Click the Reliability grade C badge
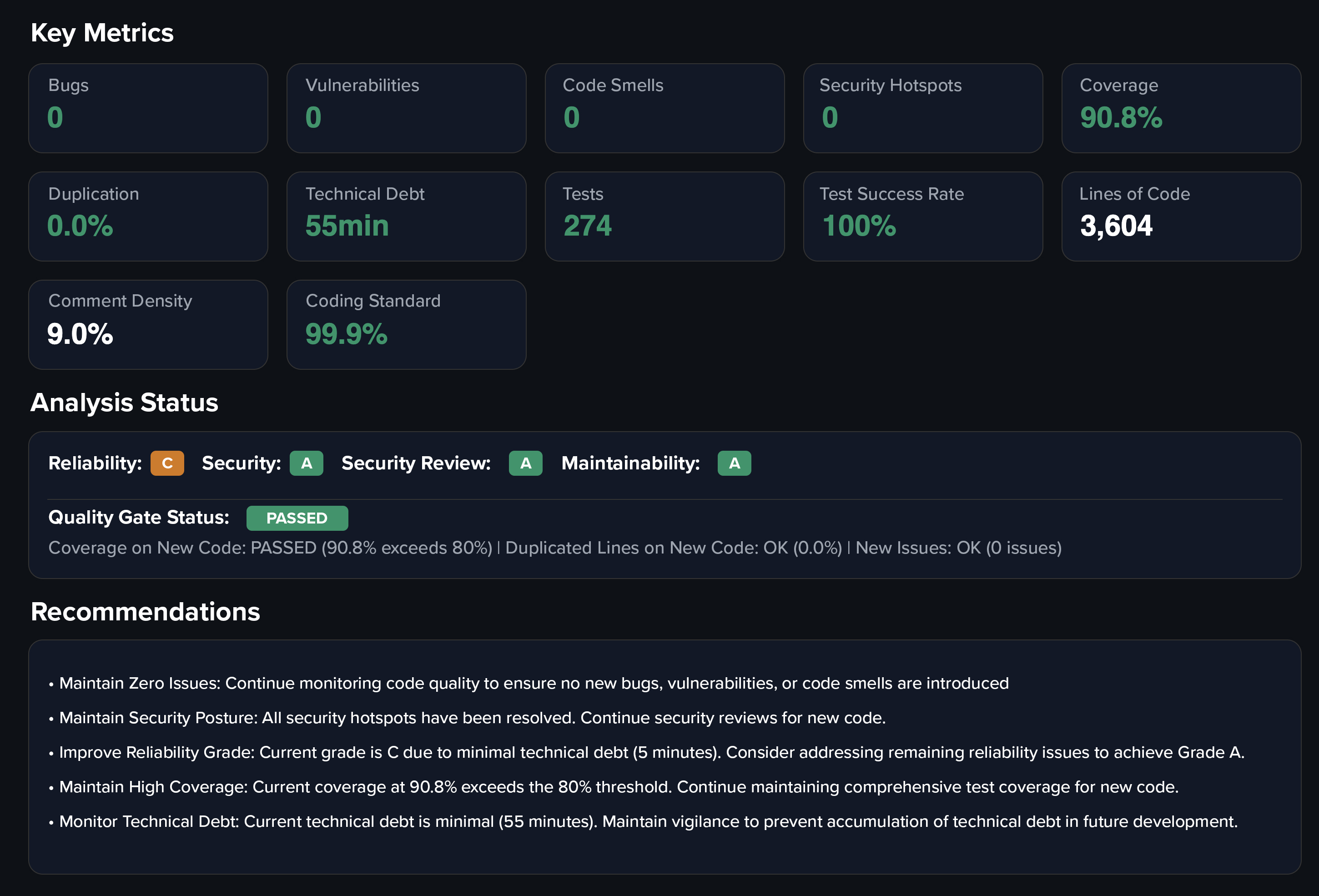The height and width of the screenshot is (896, 1319). (167, 463)
